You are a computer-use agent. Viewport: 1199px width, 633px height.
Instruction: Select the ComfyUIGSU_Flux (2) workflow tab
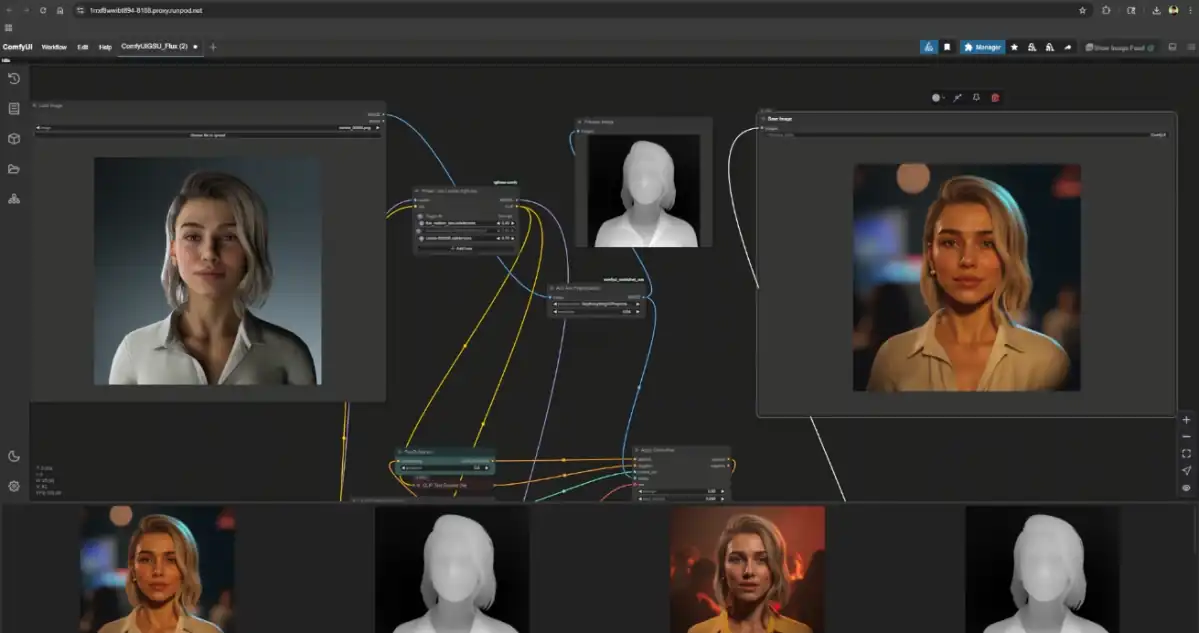click(155, 47)
